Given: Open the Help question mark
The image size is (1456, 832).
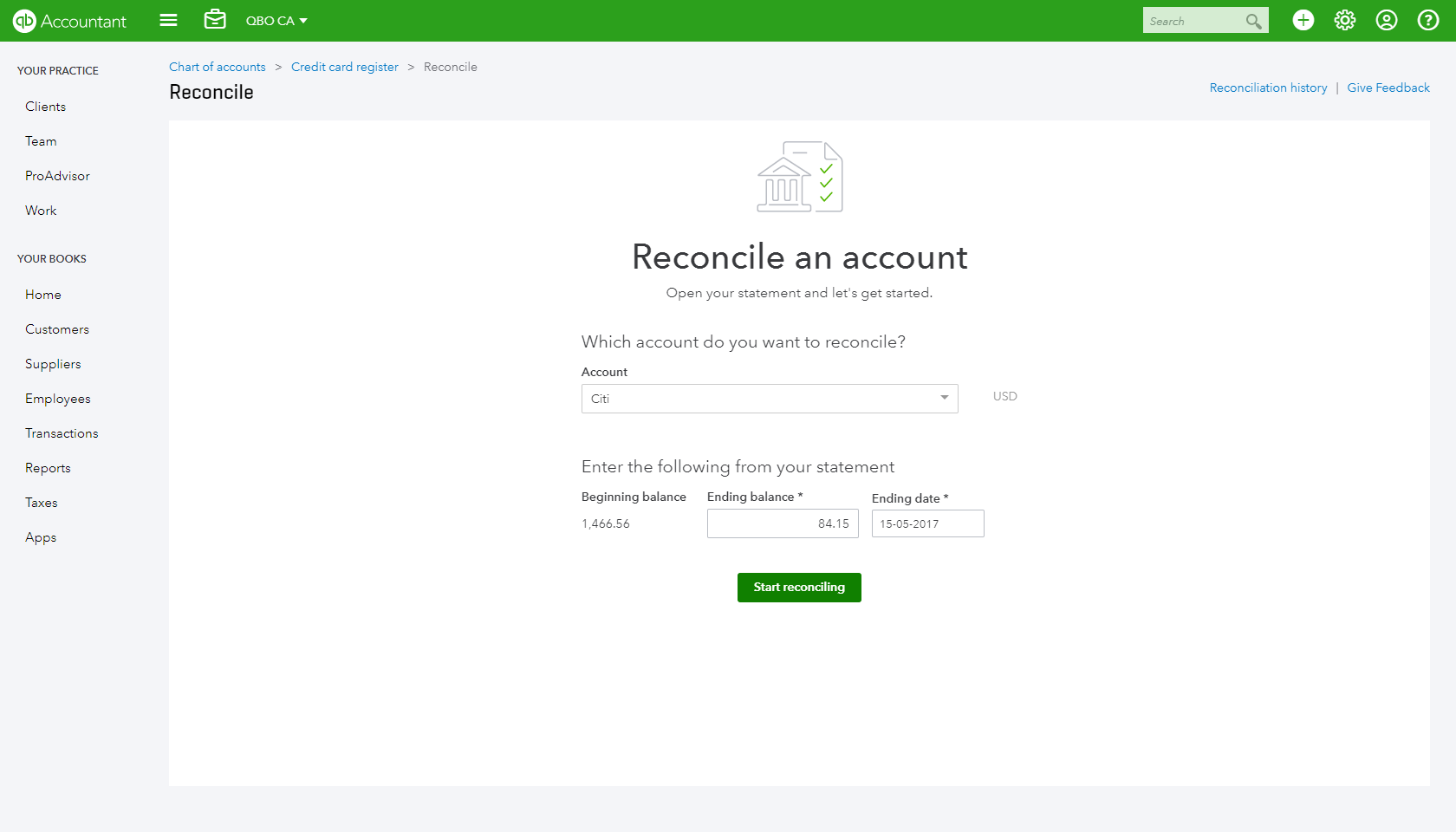Looking at the screenshot, I should pos(1427,20).
